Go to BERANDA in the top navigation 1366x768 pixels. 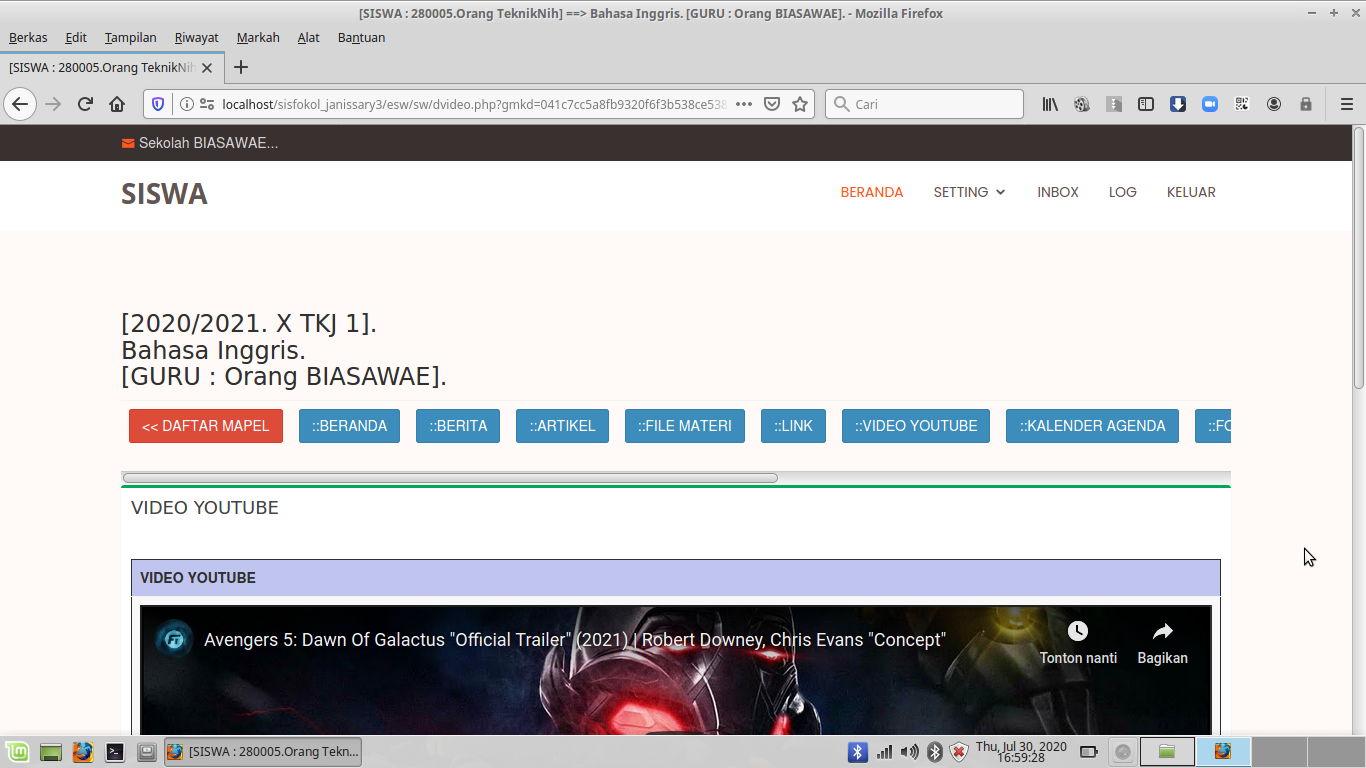click(872, 192)
